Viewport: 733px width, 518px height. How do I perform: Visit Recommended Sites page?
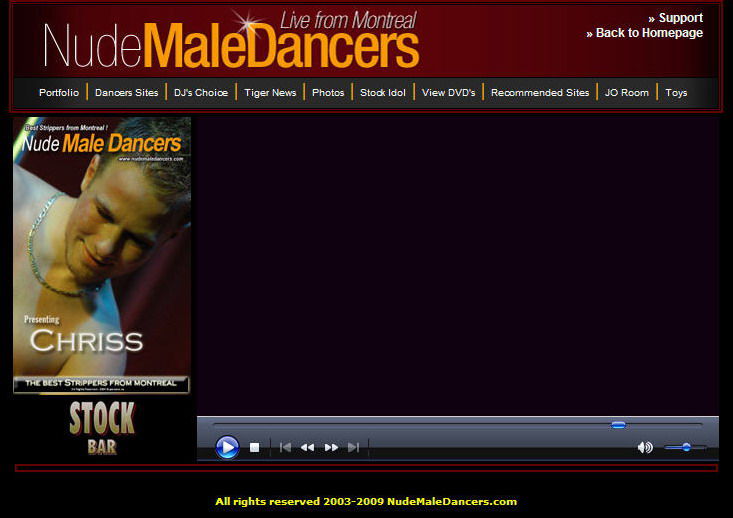(540, 93)
